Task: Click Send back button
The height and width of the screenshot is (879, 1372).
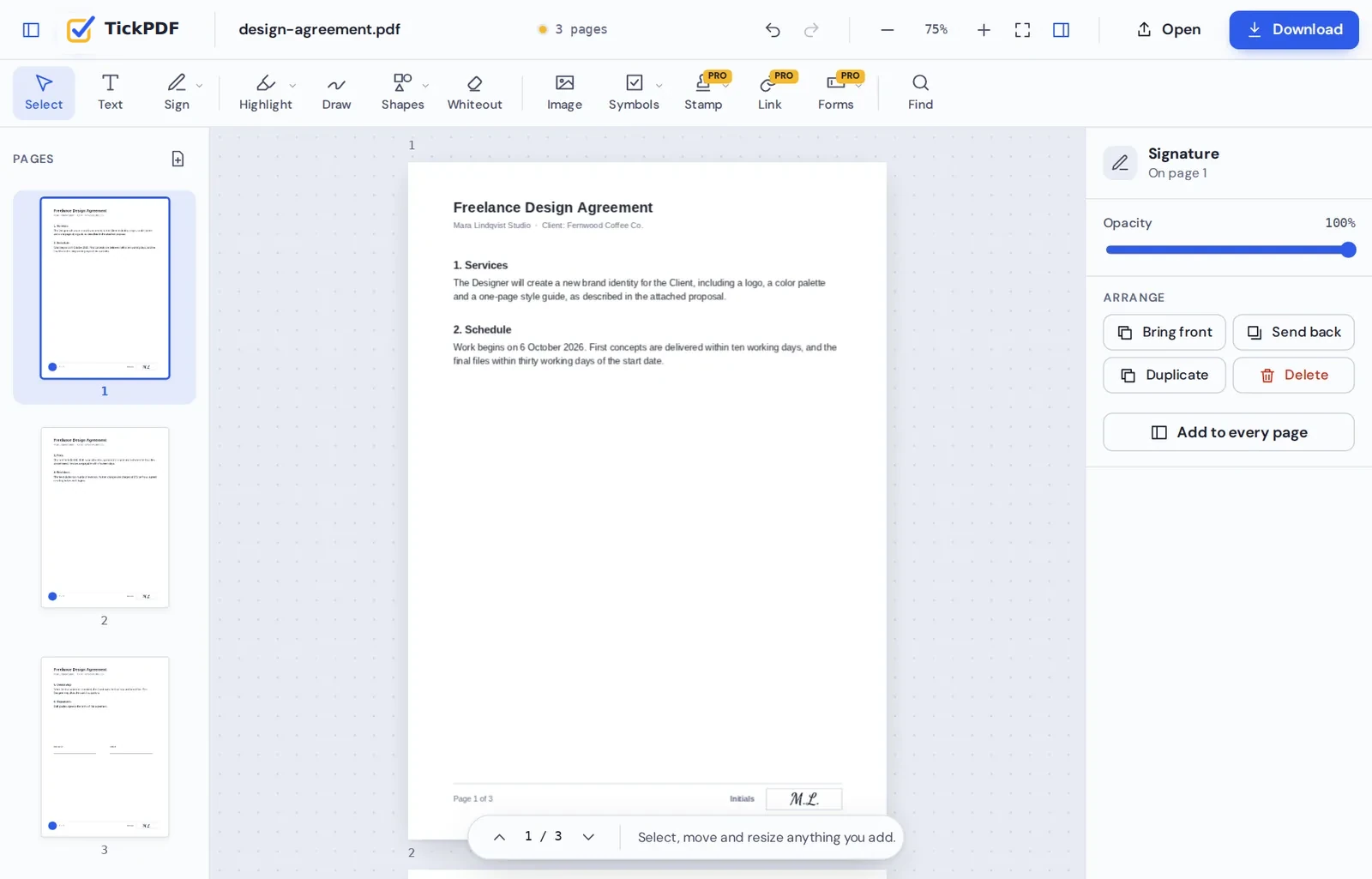Action: [1294, 332]
